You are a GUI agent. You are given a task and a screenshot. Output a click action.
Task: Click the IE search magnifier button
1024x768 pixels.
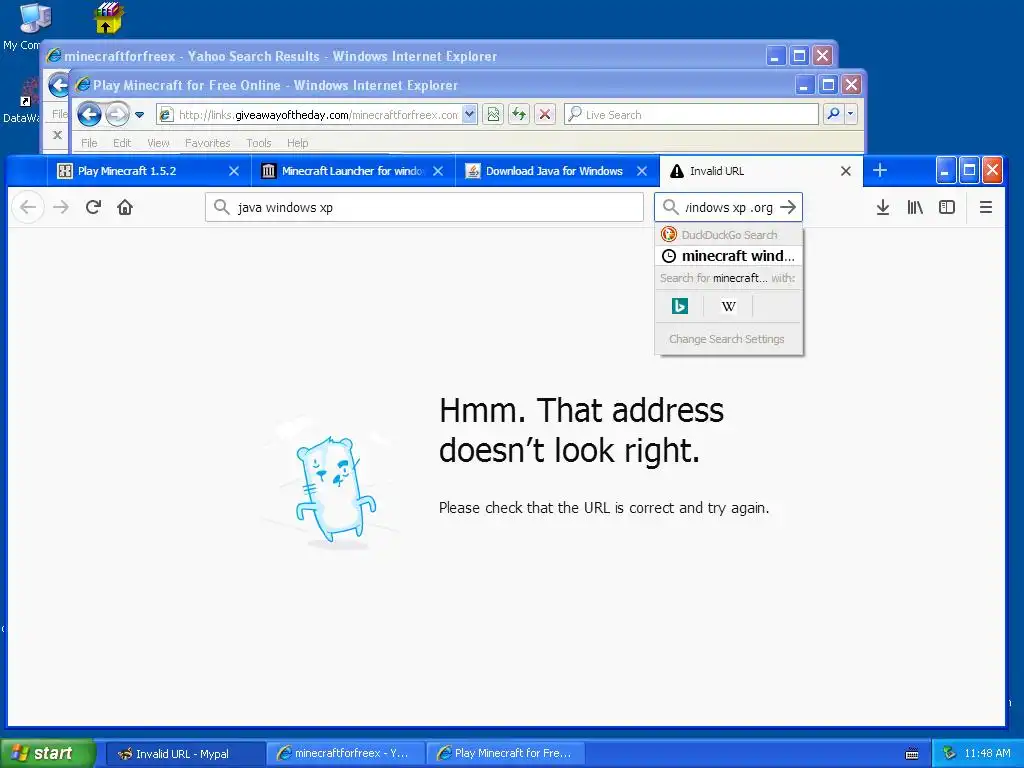point(833,114)
